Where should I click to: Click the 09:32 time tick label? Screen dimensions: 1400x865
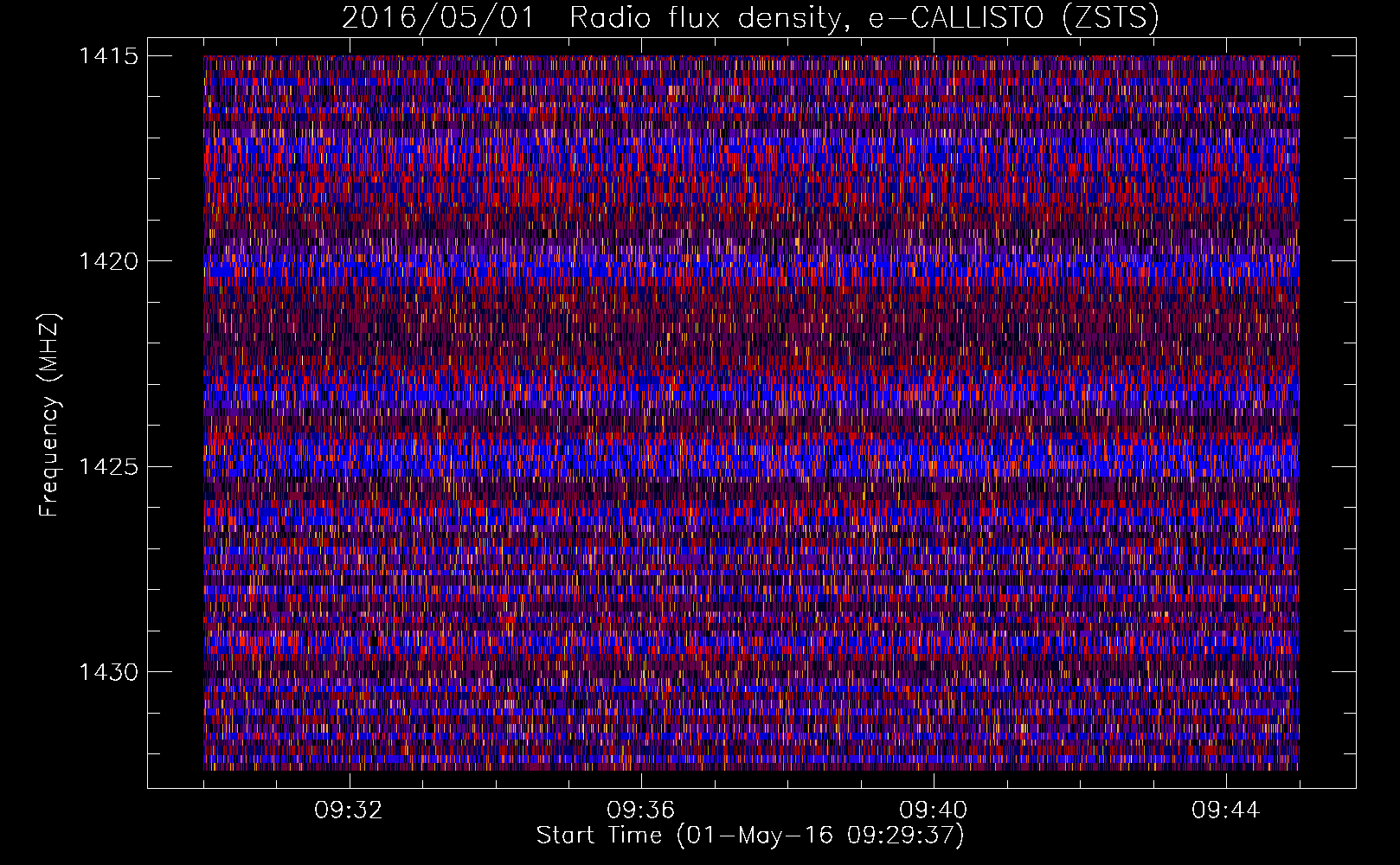coord(349,811)
